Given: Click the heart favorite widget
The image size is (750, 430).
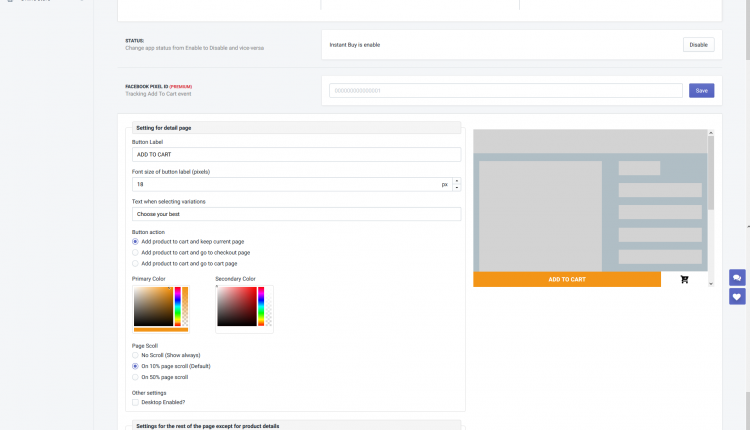Looking at the screenshot, I should pos(737,297).
